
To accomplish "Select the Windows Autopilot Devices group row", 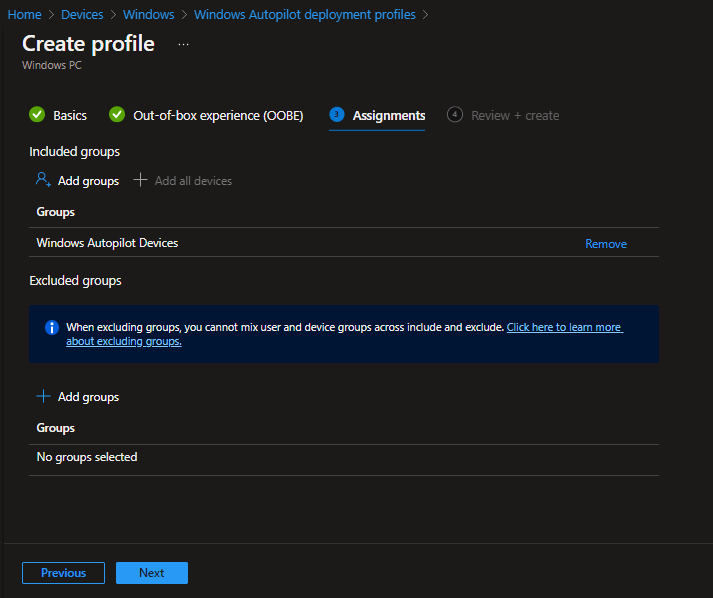I will click(x=344, y=242).
